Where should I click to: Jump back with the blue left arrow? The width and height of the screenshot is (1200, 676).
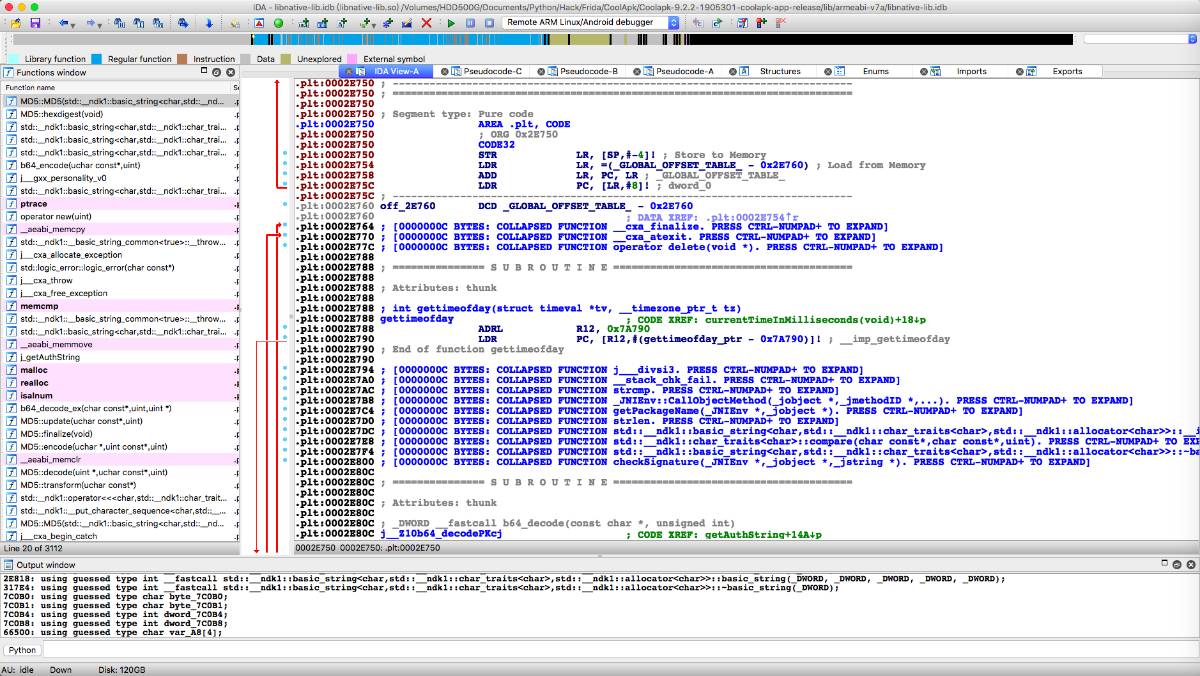coord(63,22)
